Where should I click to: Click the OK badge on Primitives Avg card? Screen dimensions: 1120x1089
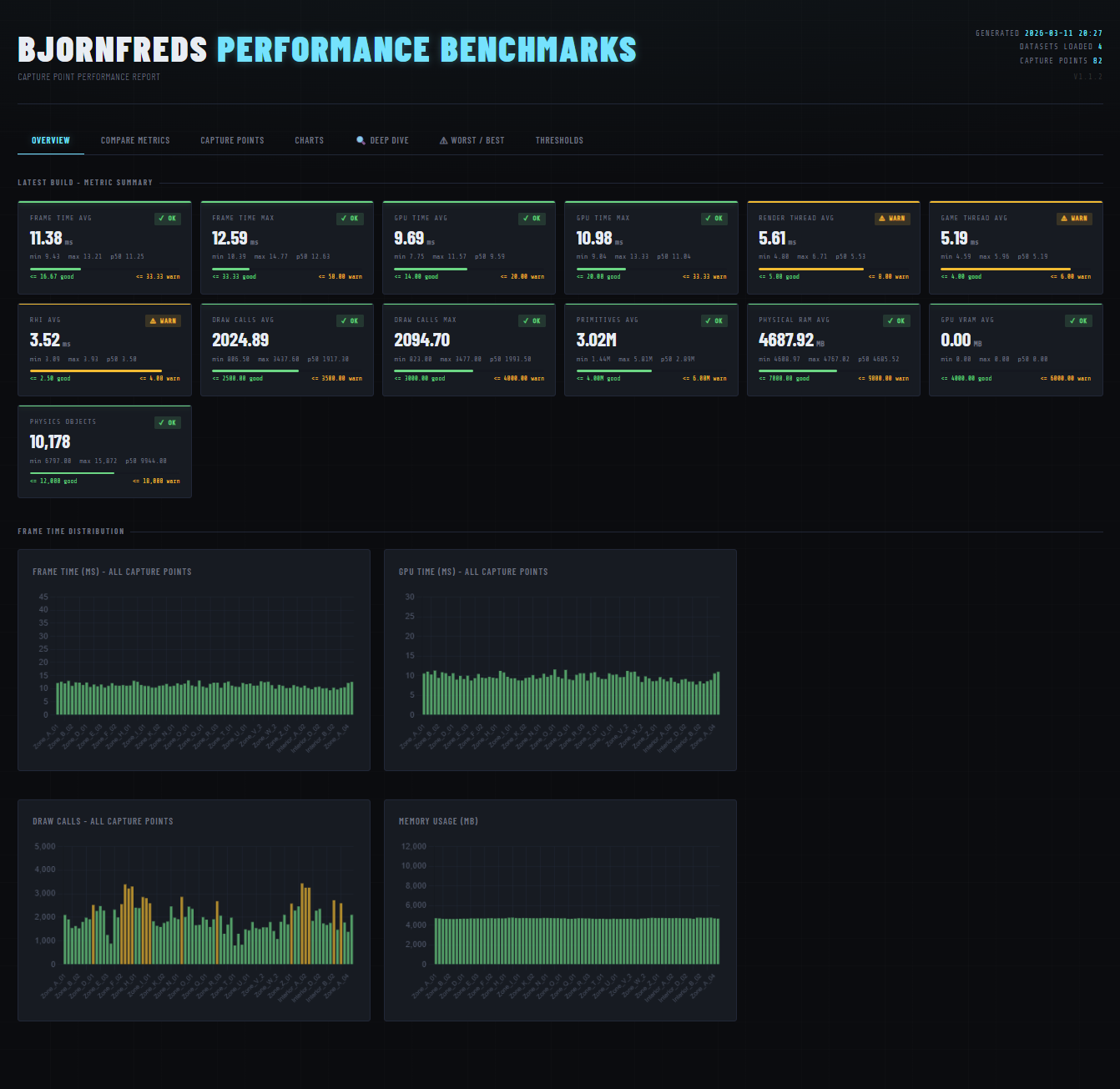coord(714,320)
